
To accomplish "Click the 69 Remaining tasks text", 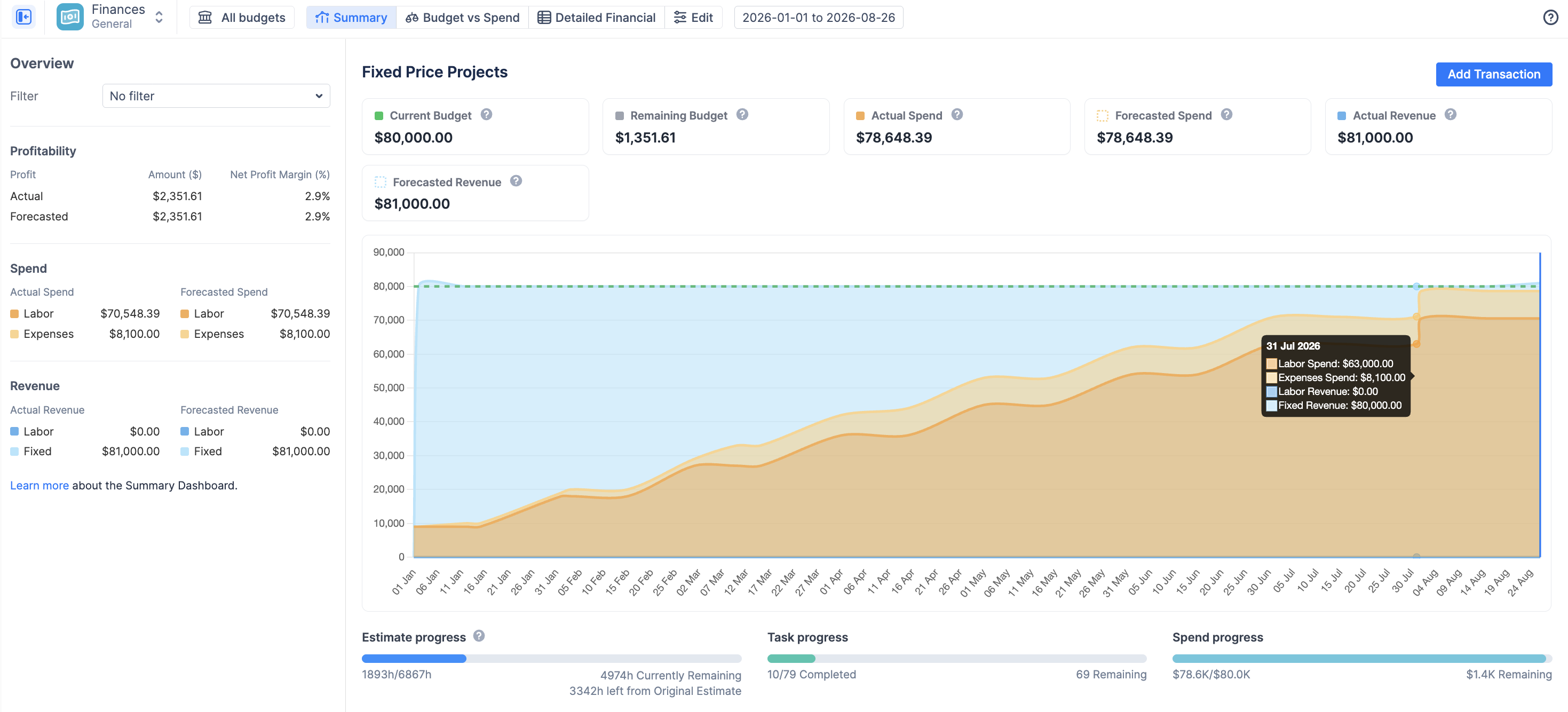I will pos(1111,674).
